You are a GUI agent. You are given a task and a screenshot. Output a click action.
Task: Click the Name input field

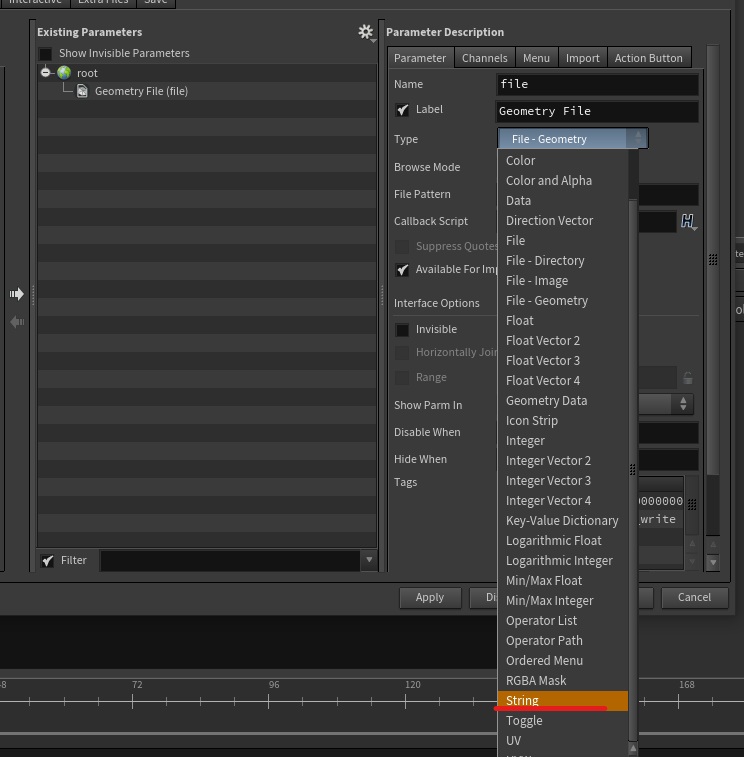597,84
